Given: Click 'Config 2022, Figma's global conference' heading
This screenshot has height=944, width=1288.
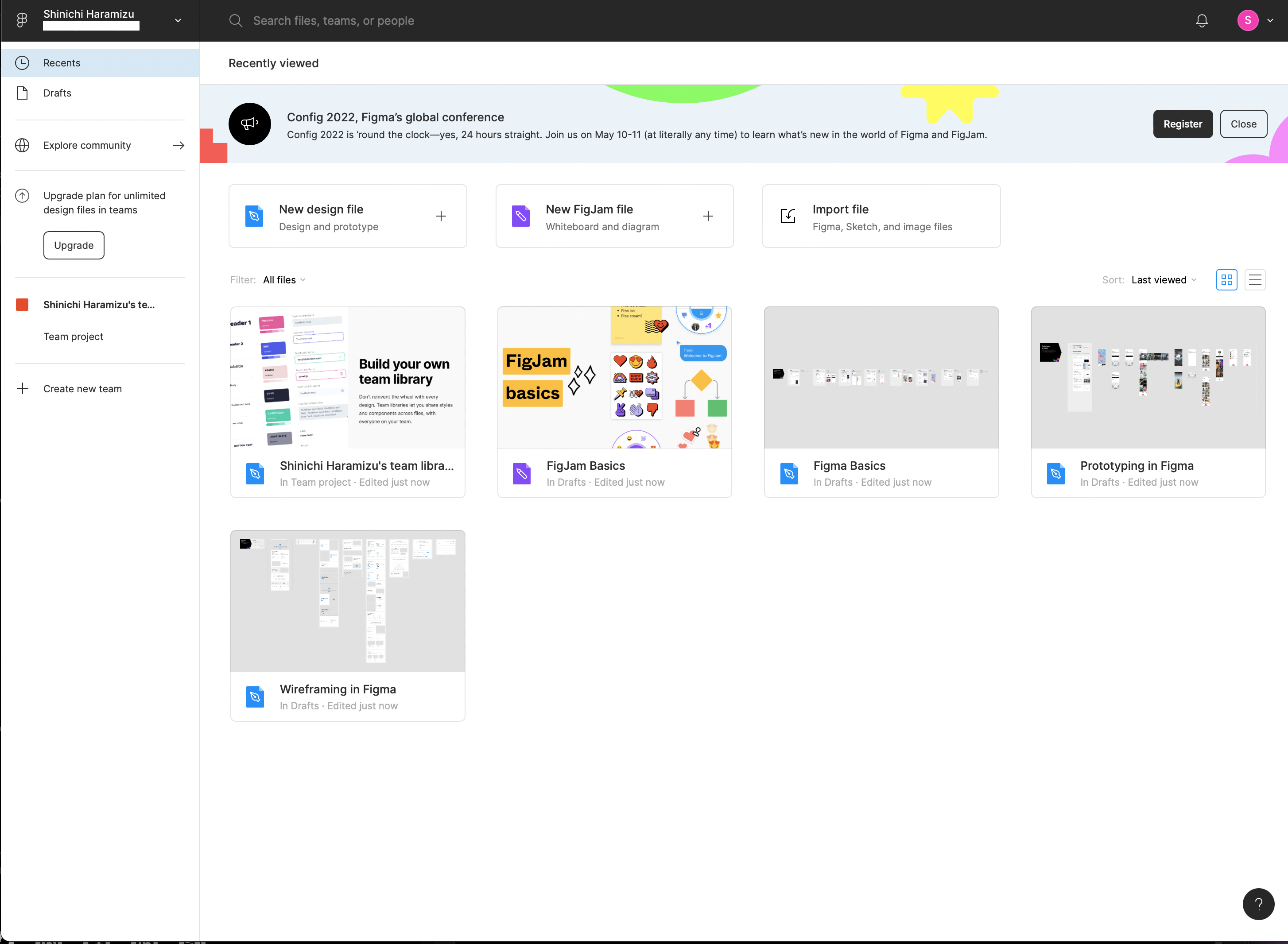Looking at the screenshot, I should coord(395,117).
